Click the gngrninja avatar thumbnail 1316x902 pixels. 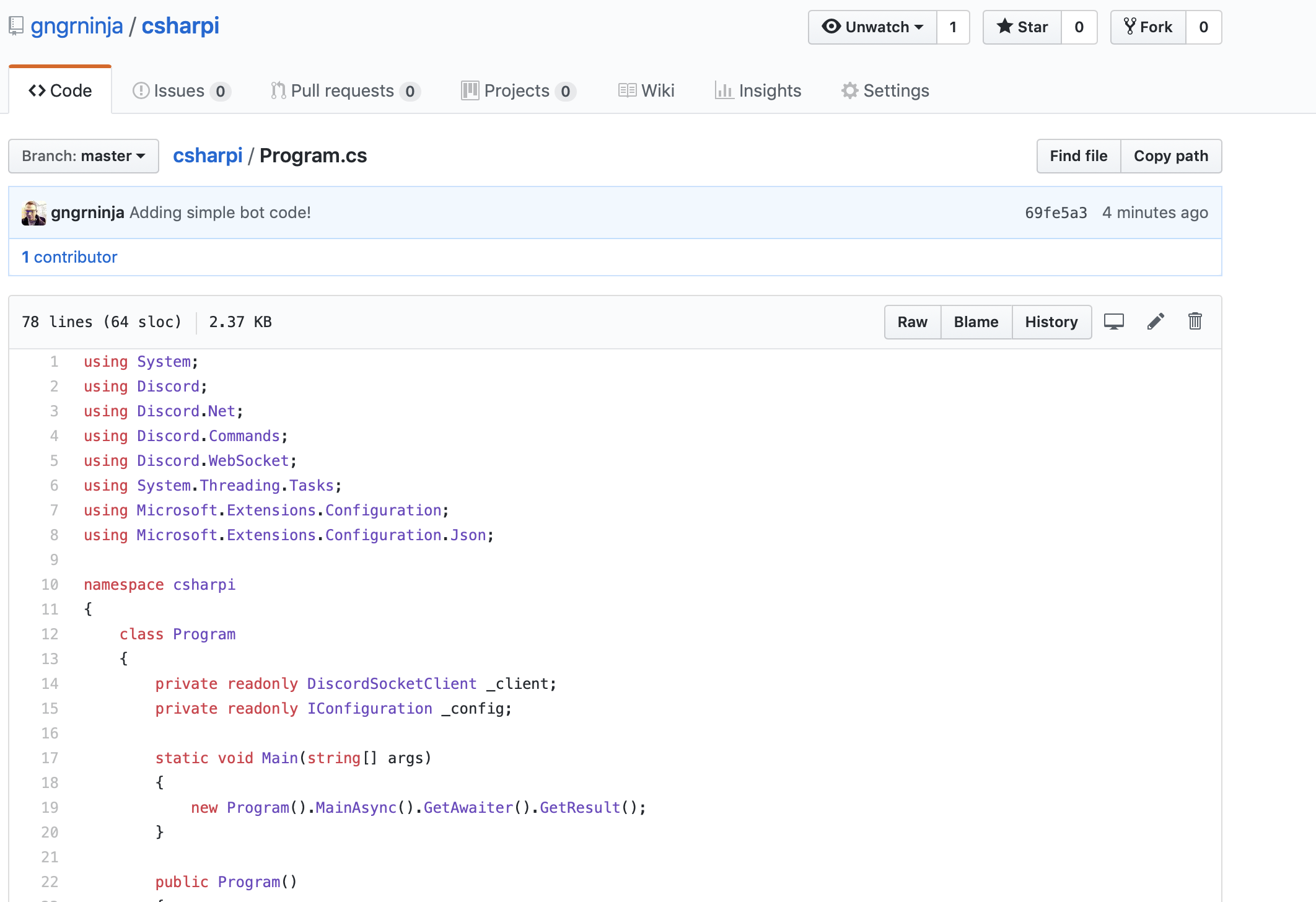[x=33, y=213]
